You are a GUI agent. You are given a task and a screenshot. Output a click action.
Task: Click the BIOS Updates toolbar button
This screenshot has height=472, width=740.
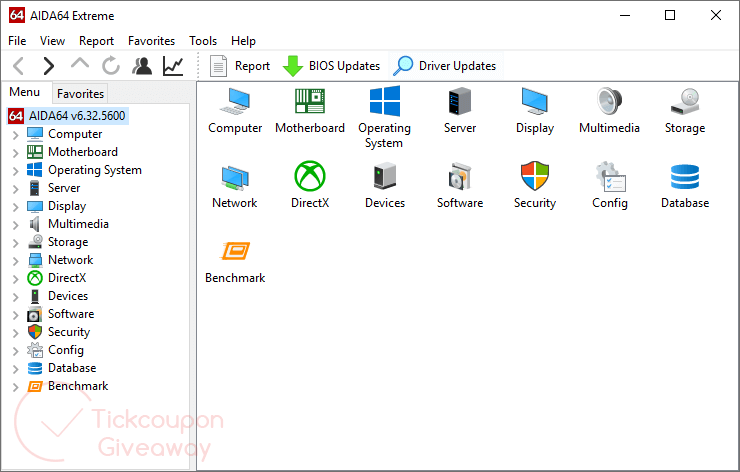point(331,66)
